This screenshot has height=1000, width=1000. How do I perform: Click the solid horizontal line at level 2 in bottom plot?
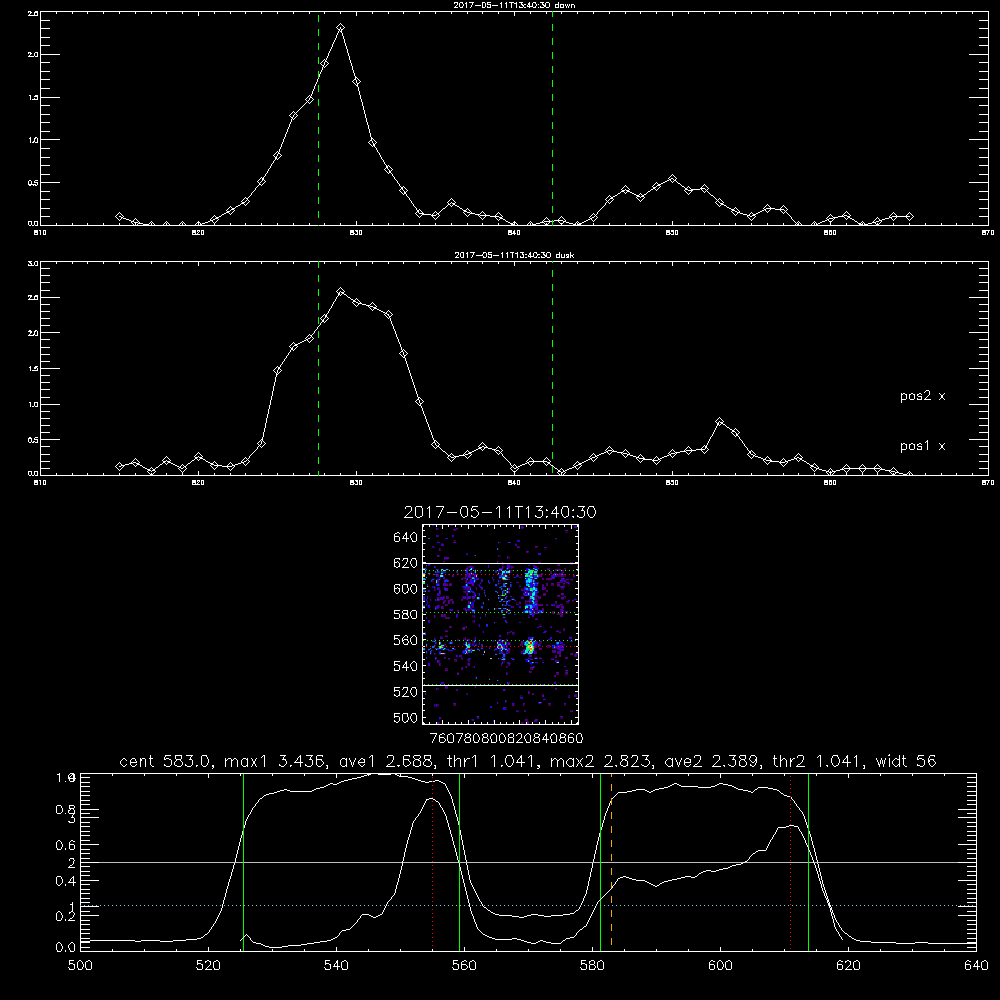click(528, 862)
